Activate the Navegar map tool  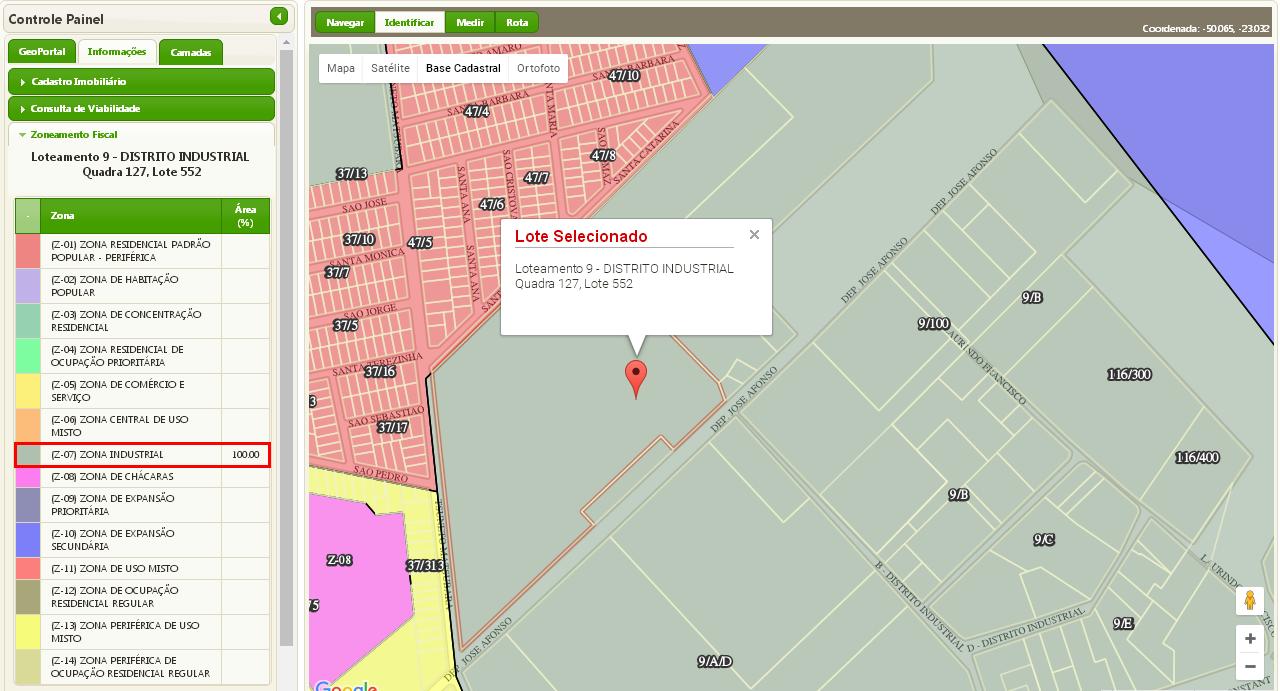pos(345,22)
